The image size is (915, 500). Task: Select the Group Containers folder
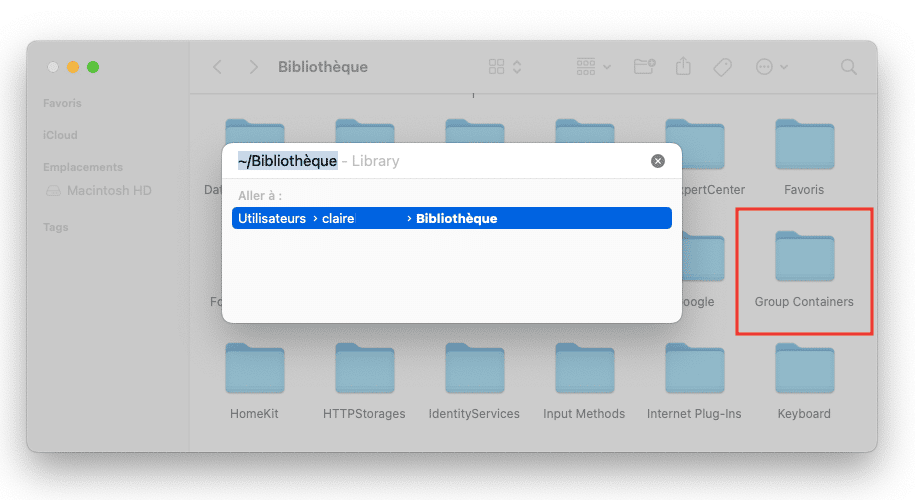804,256
